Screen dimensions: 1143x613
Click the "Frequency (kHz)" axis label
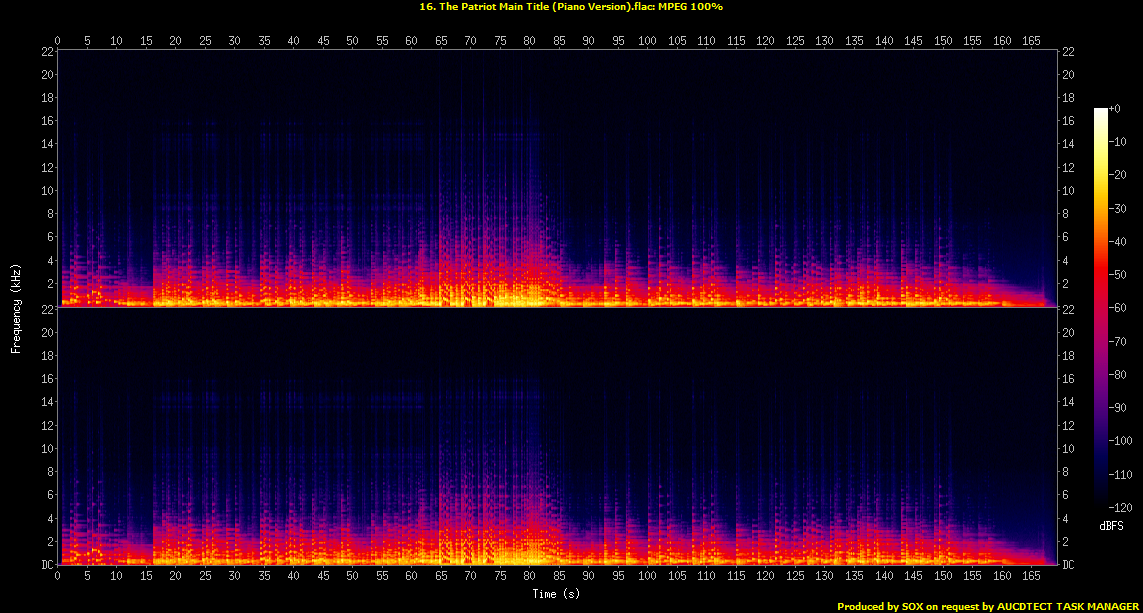pos(16,308)
